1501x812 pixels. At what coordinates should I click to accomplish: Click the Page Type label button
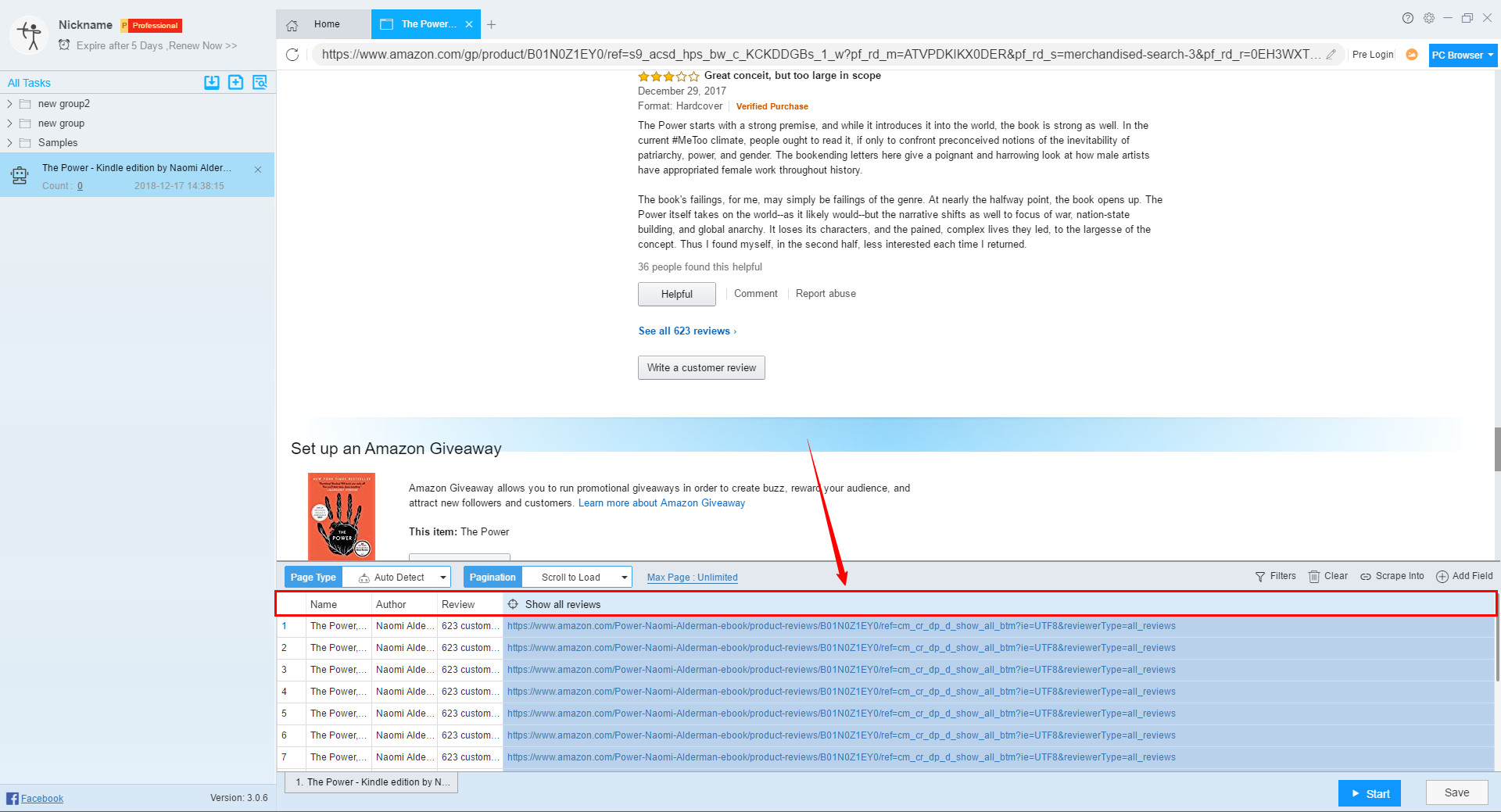(313, 578)
